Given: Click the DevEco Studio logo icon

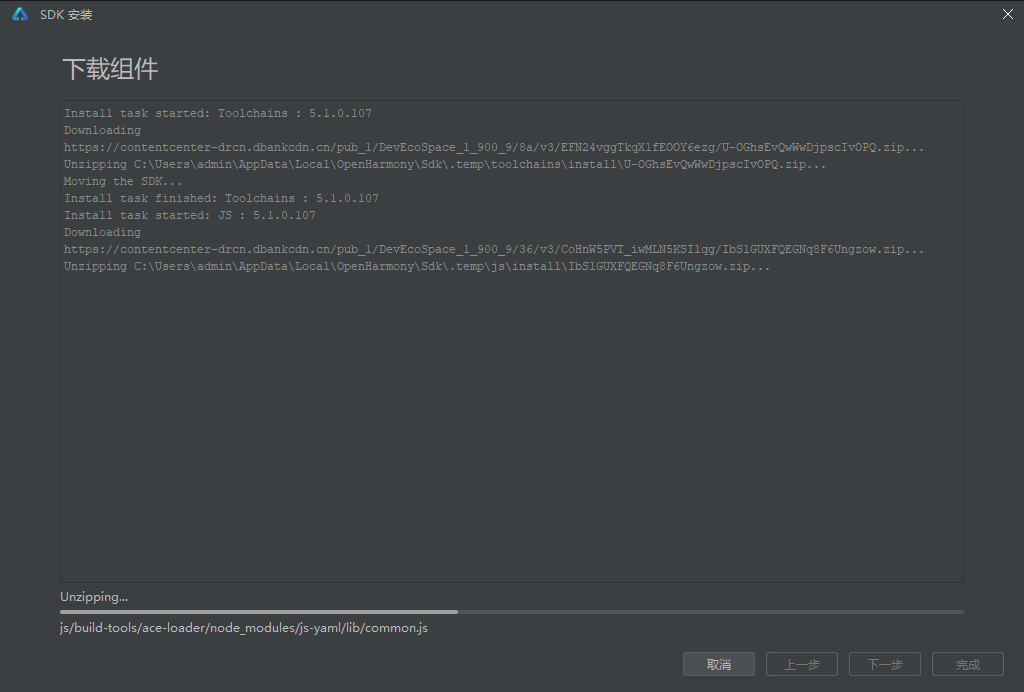Looking at the screenshot, I should [x=20, y=14].
